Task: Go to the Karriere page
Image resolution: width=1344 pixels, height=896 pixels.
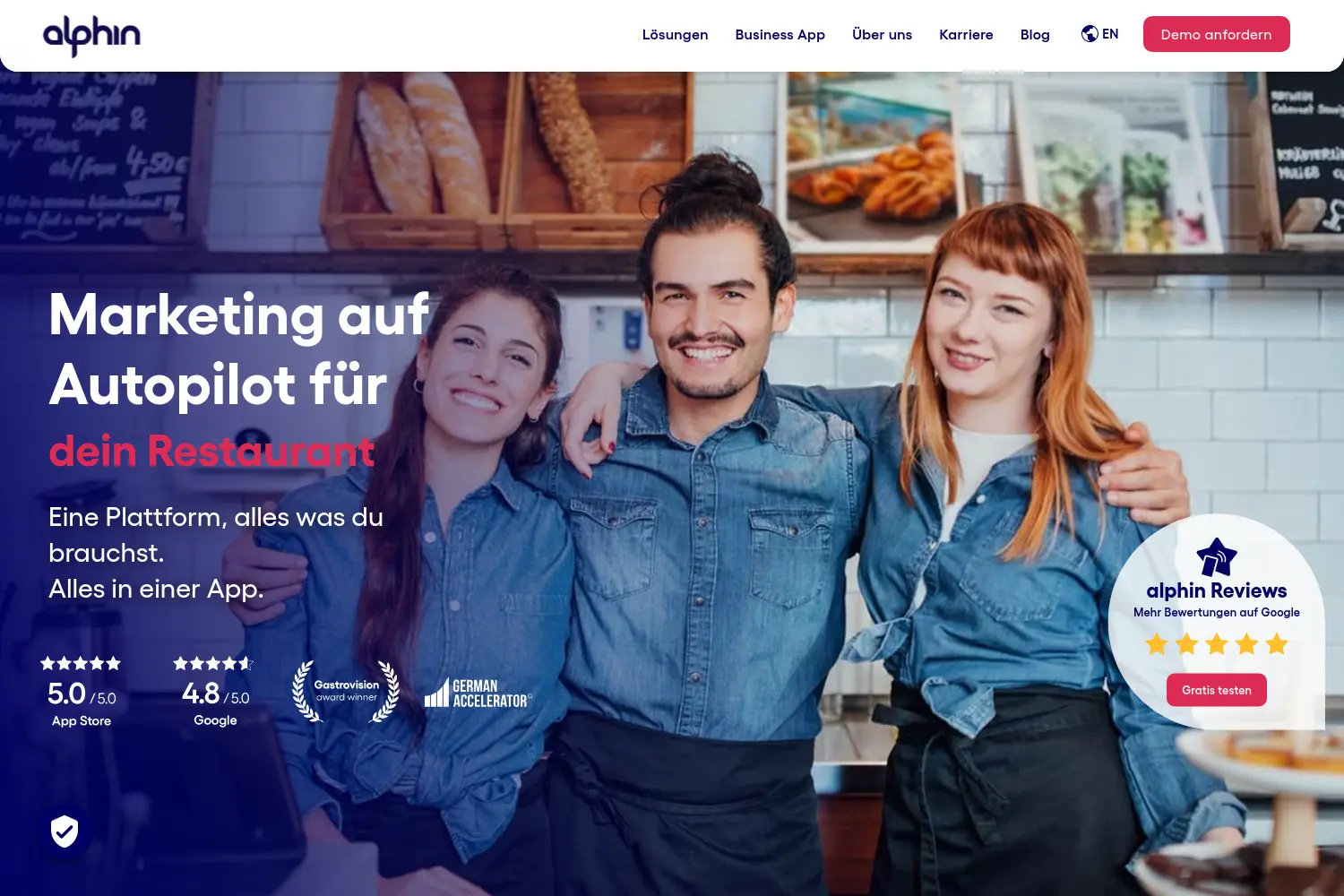Action: 966,35
